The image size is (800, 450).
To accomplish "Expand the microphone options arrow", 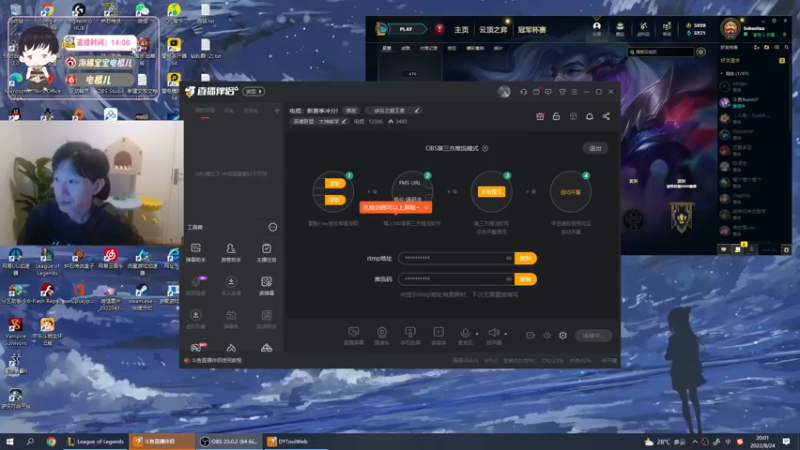I will coord(477,334).
